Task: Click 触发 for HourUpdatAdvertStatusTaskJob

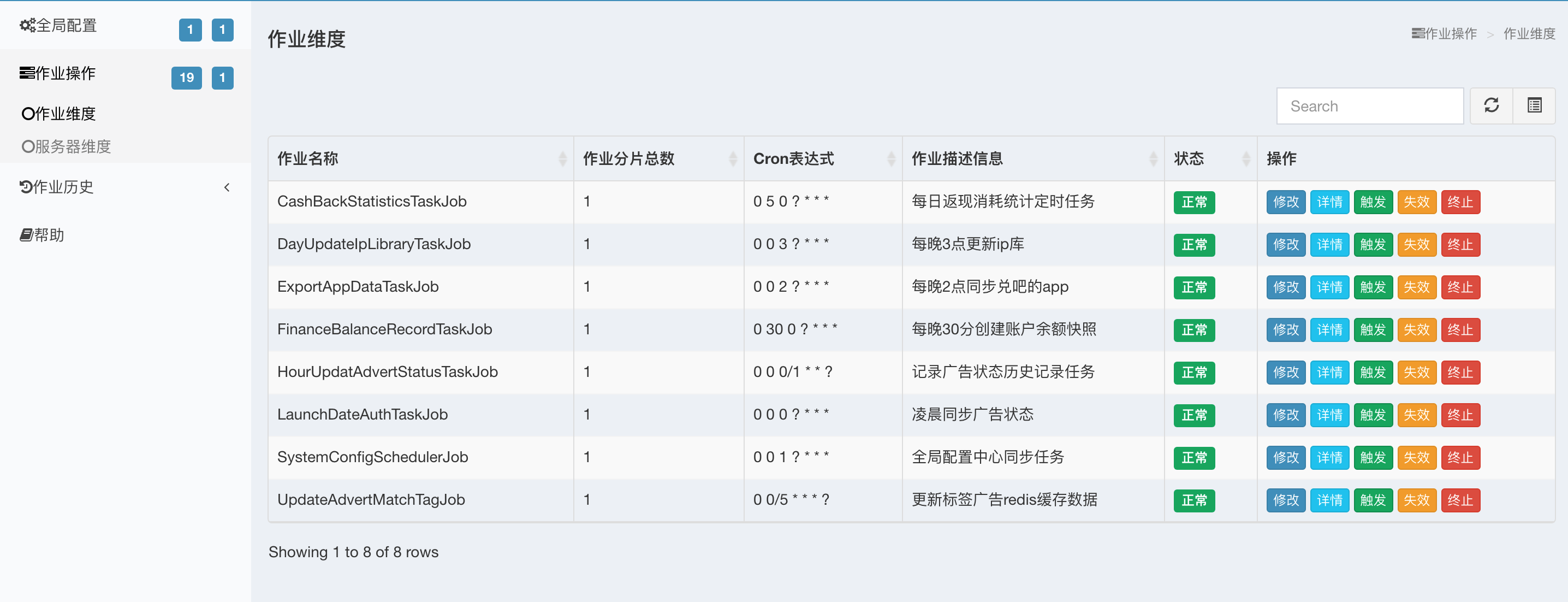Action: tap(1373, 373)
